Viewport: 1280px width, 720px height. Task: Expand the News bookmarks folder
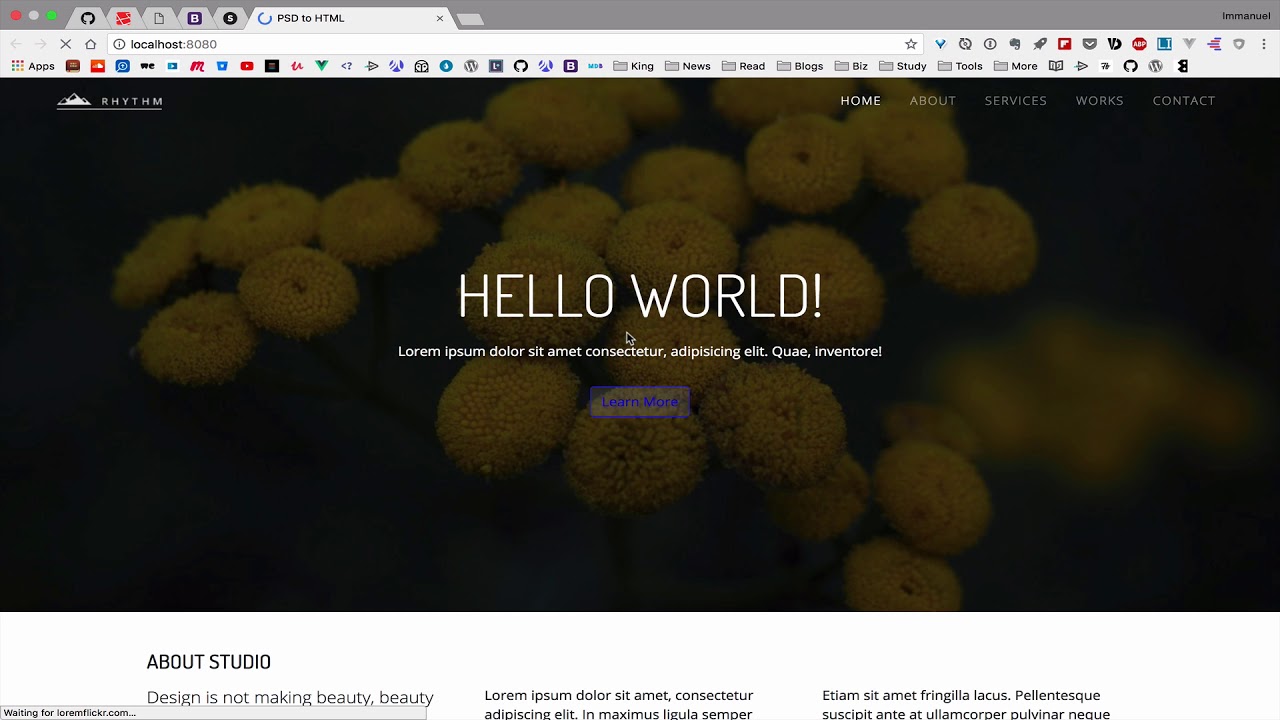pos(688,66)
